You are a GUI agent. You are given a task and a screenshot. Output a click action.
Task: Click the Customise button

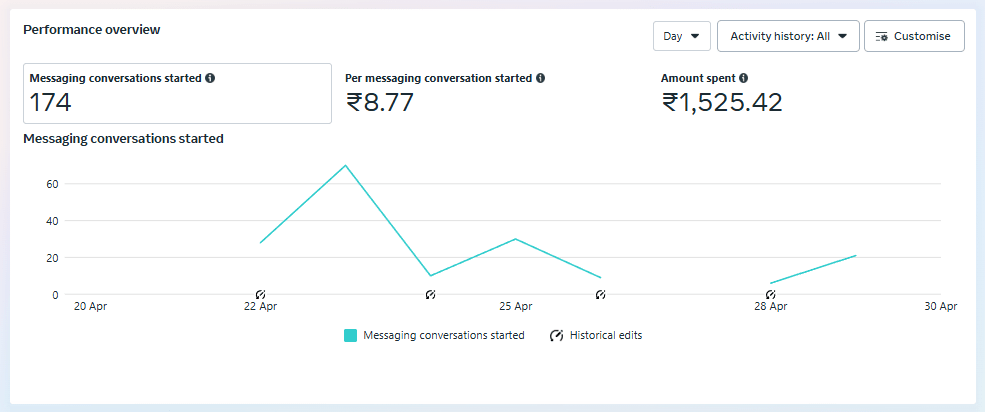click(914, 36)
